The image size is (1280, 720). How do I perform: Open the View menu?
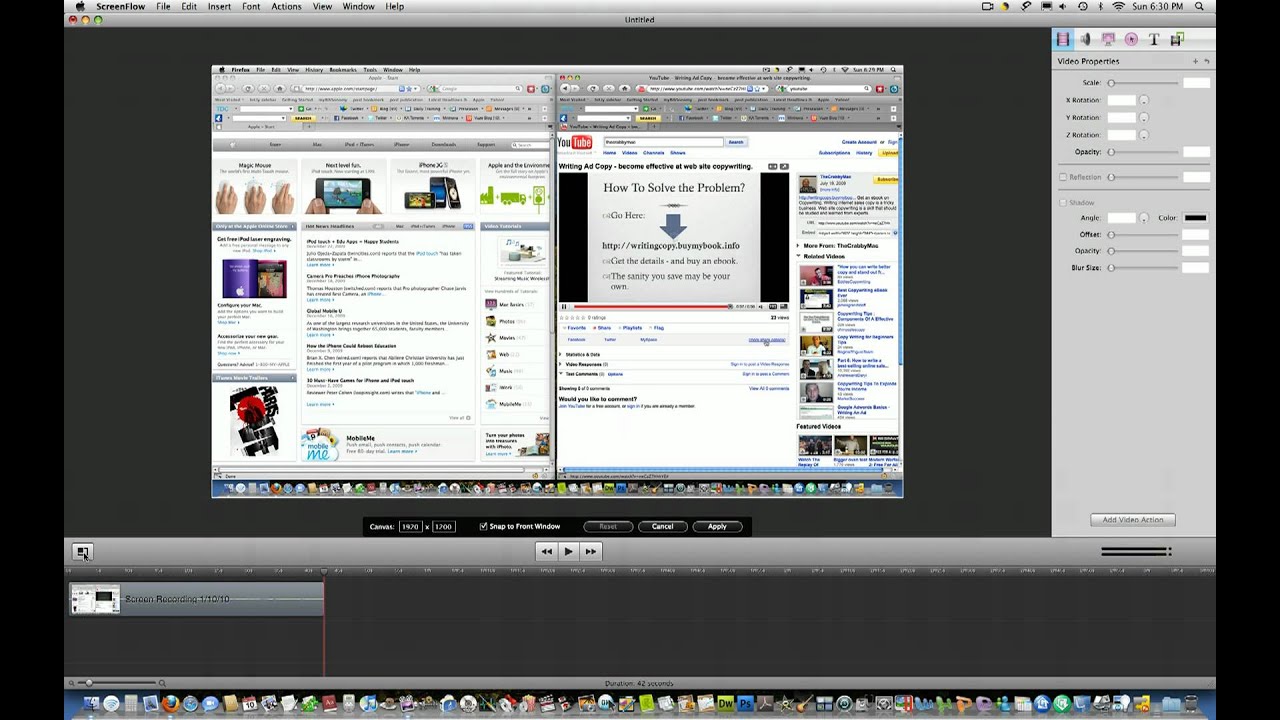coord(322,6)
